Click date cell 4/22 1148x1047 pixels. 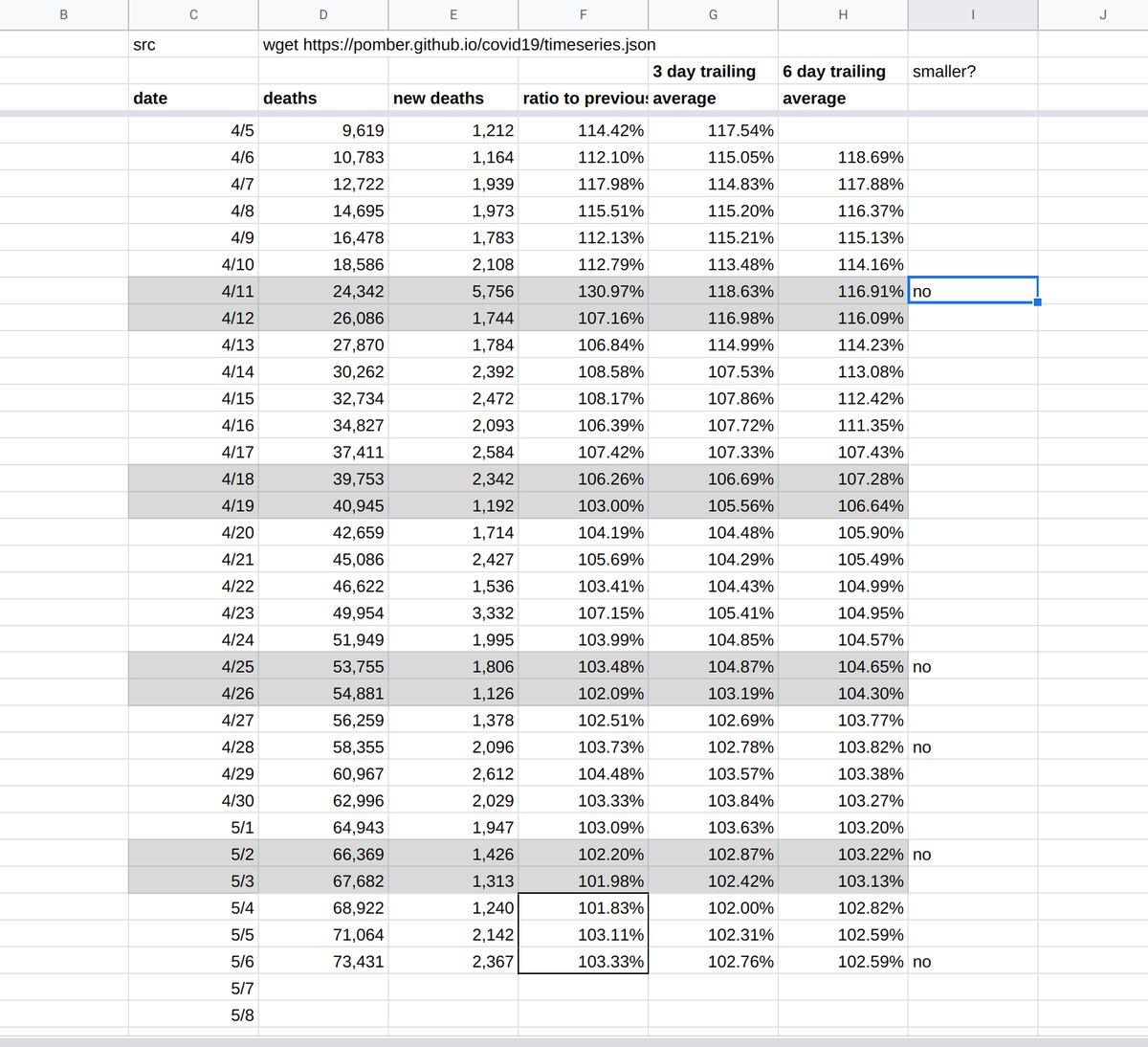tap(193, 586)
